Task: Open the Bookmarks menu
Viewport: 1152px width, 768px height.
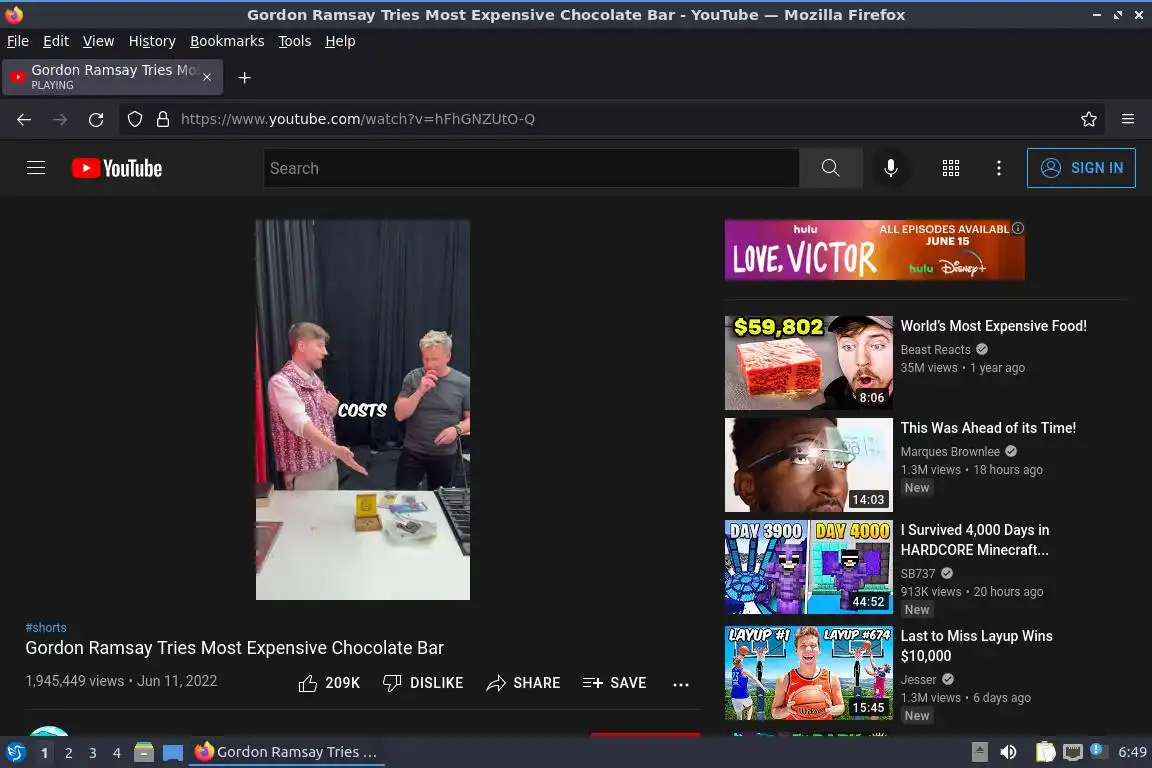Action: 227,41
